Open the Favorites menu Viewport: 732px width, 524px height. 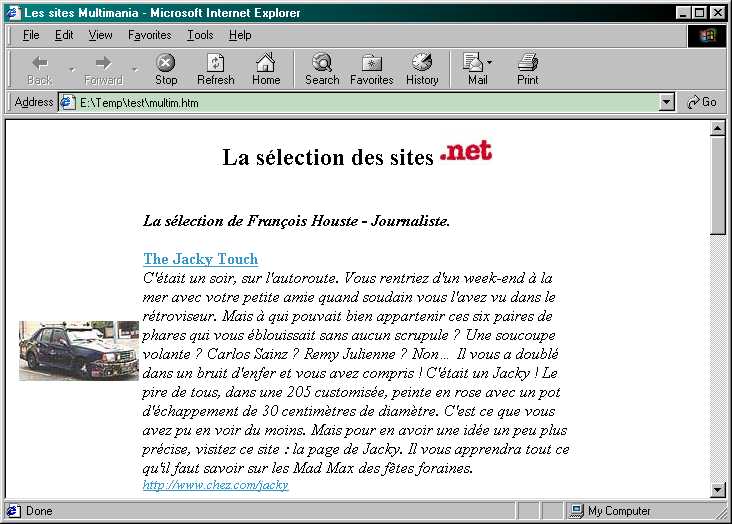point(149,35)
